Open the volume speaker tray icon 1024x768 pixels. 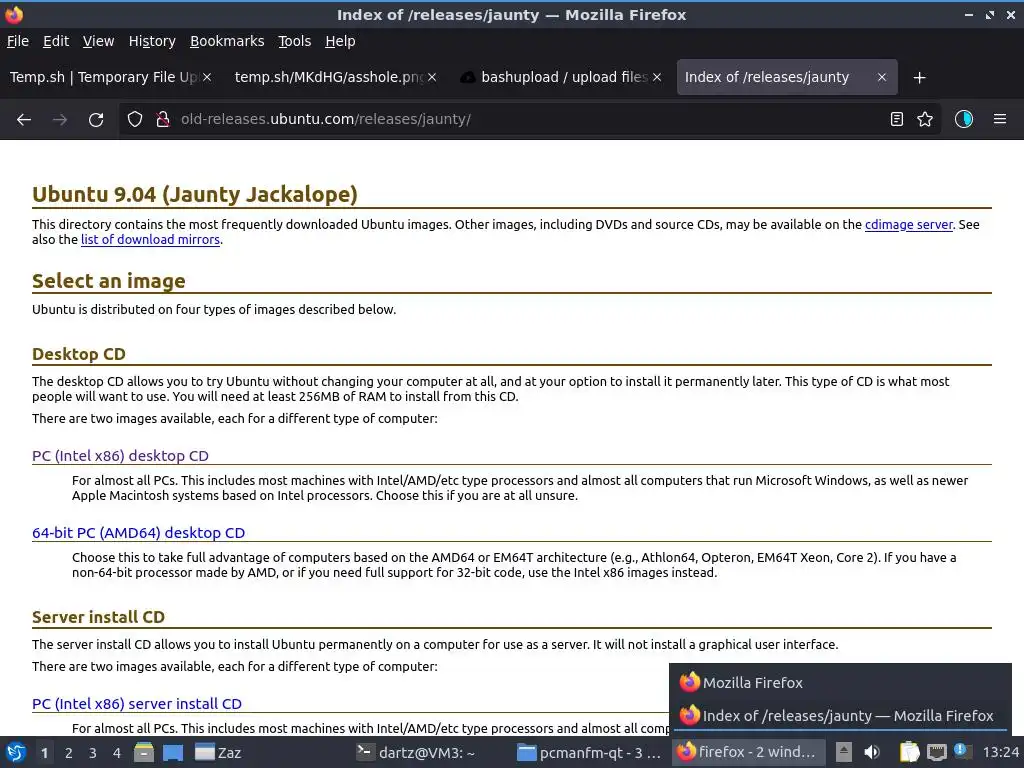pos(872,752)
